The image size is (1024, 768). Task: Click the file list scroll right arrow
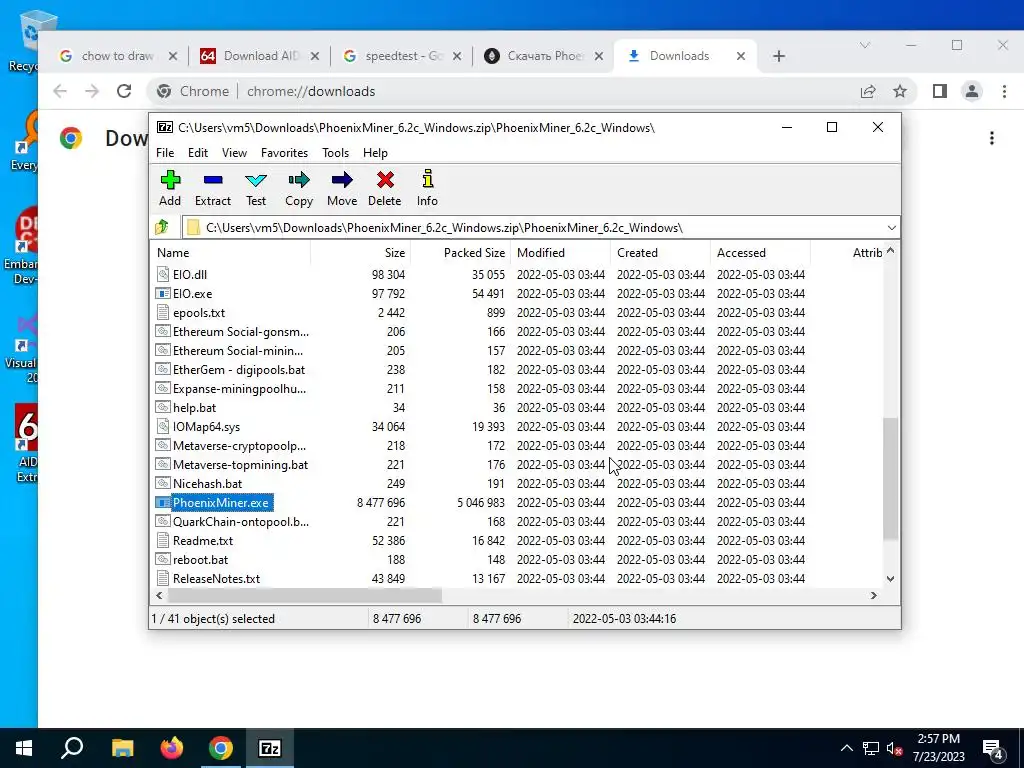tap(874, 595)
